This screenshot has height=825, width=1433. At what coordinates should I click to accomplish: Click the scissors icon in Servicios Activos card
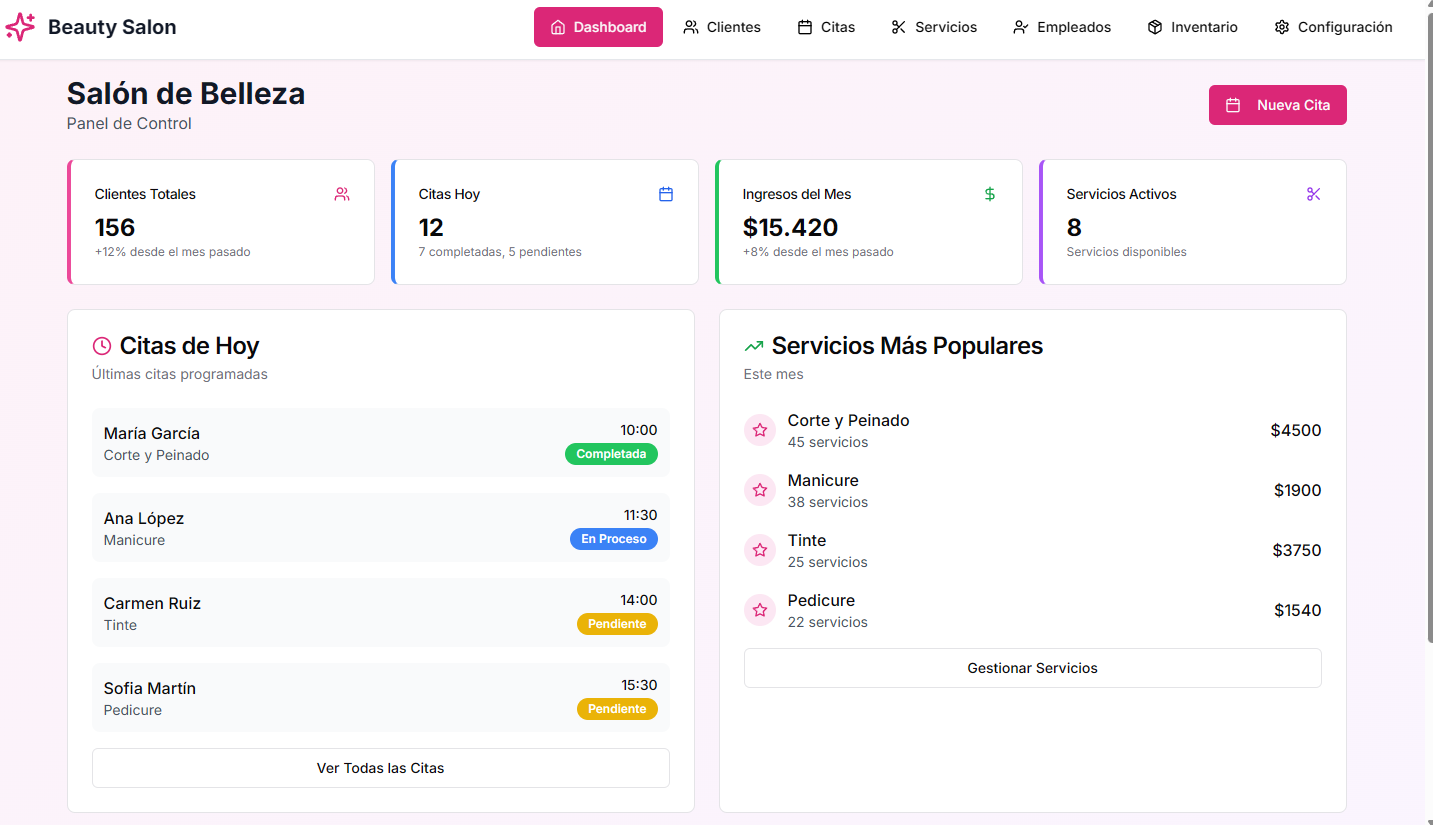tap(1314, 194)
